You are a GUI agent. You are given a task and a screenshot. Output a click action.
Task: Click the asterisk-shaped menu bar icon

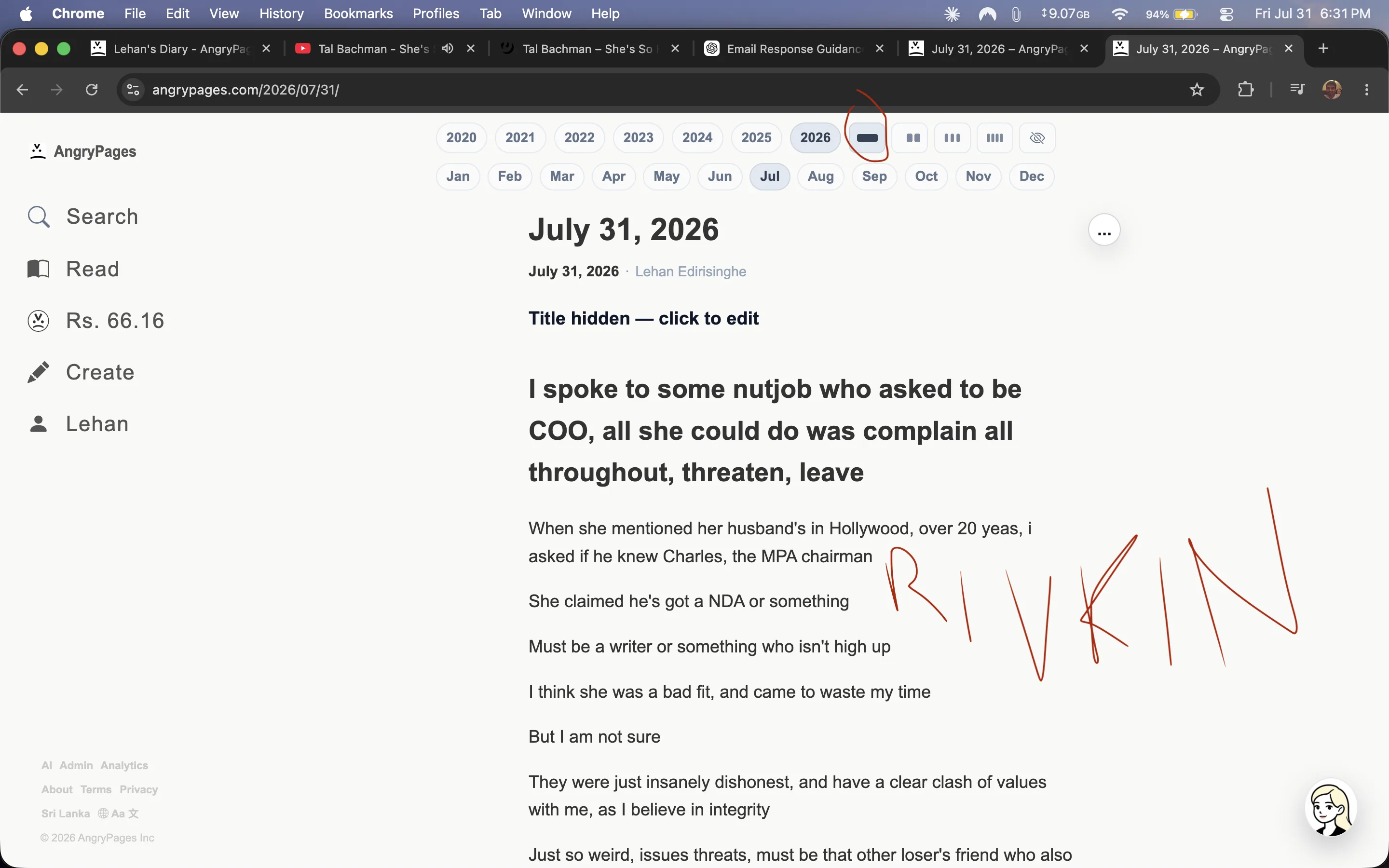952,14
